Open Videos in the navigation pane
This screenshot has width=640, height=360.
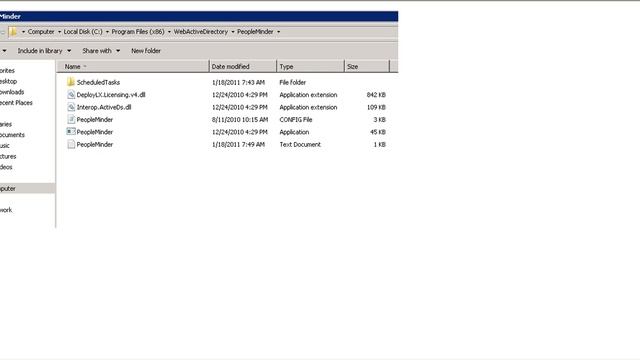pyautogui.click(x=6, y=167)
